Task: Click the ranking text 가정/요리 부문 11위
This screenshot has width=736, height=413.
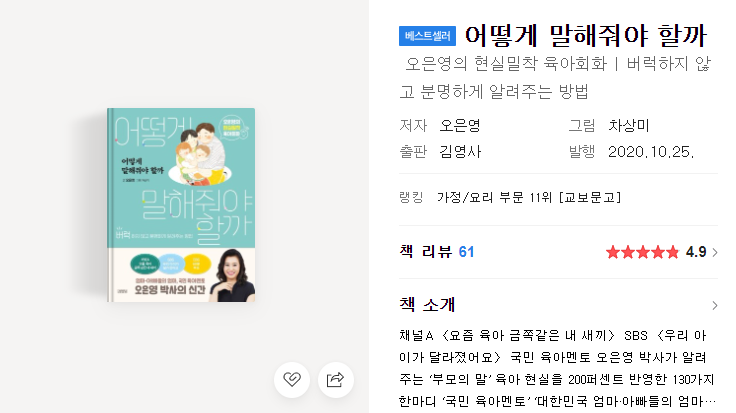Action: coord(494,197)
